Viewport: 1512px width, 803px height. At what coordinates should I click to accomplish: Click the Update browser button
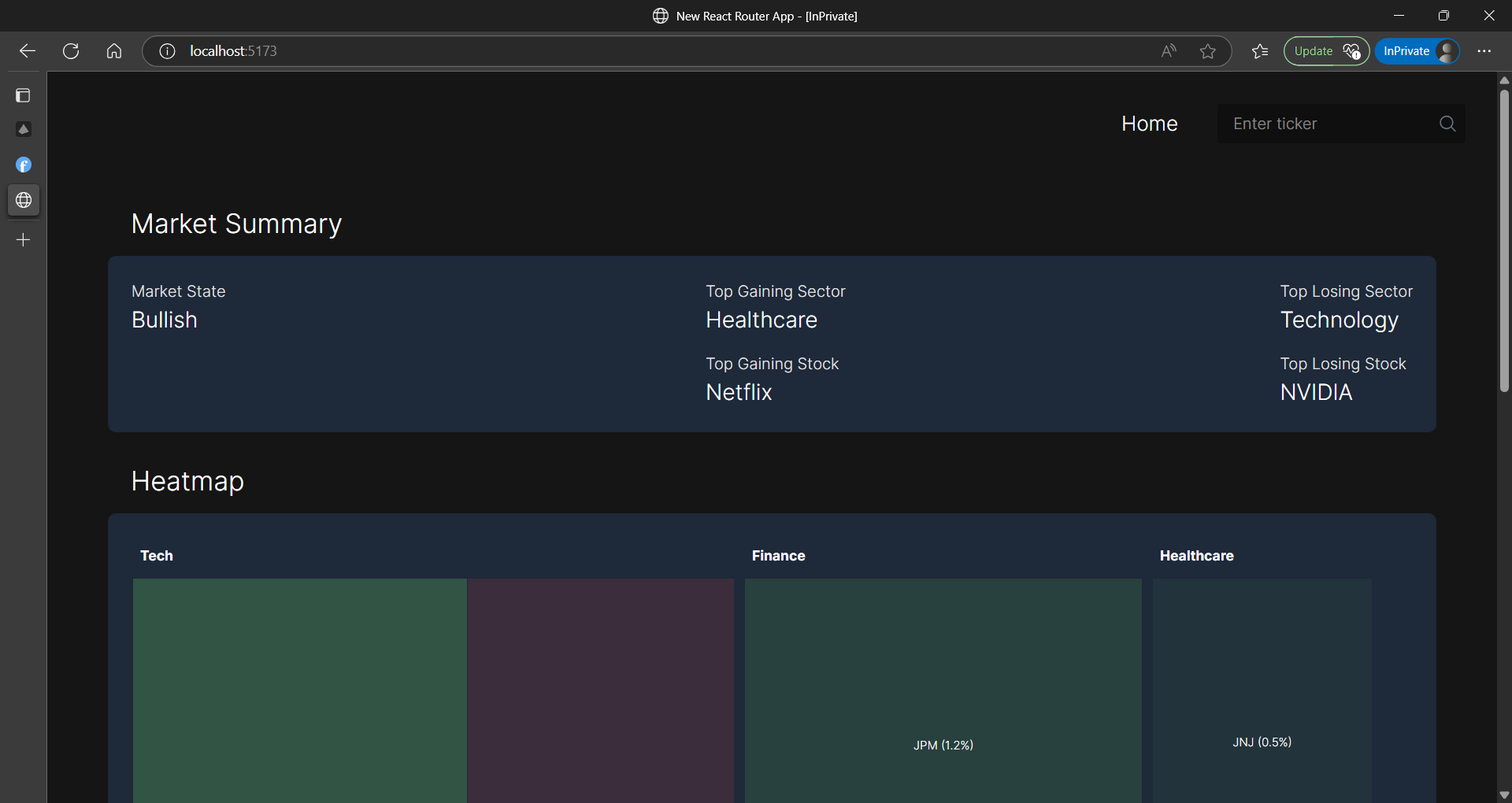(x=1326, y=51)
